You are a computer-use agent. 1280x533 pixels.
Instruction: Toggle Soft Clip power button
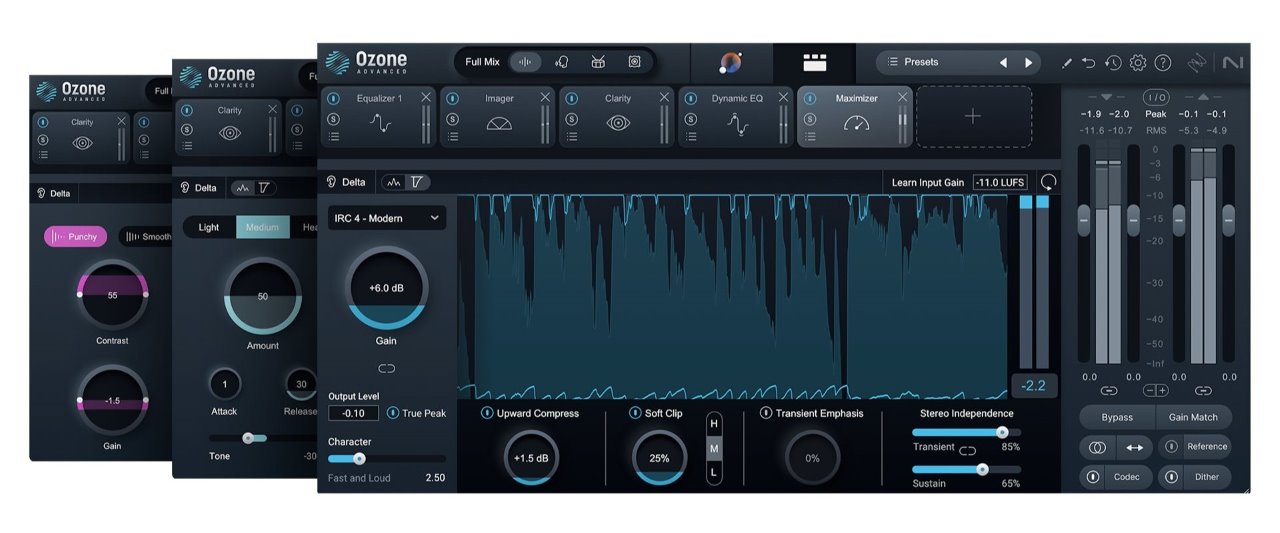(x=635, y=413)
